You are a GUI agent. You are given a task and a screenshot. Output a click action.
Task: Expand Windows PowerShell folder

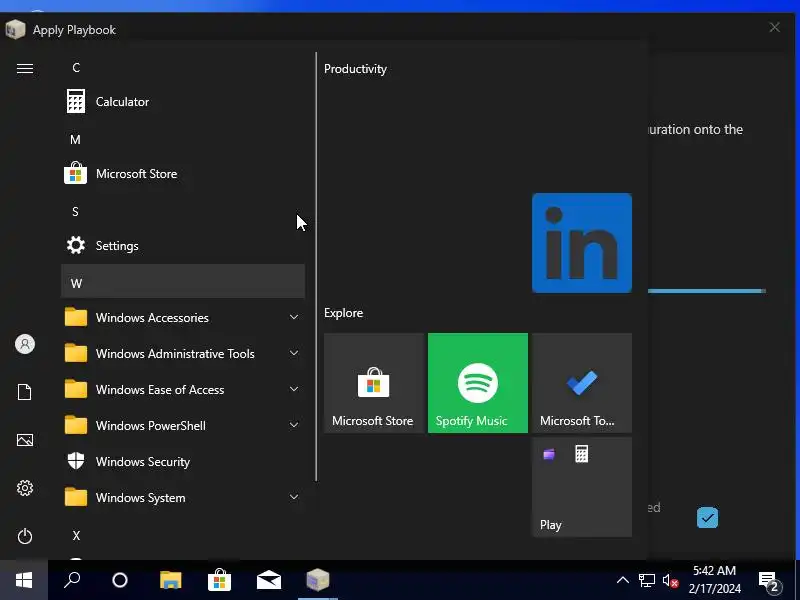tap(183, 426)
